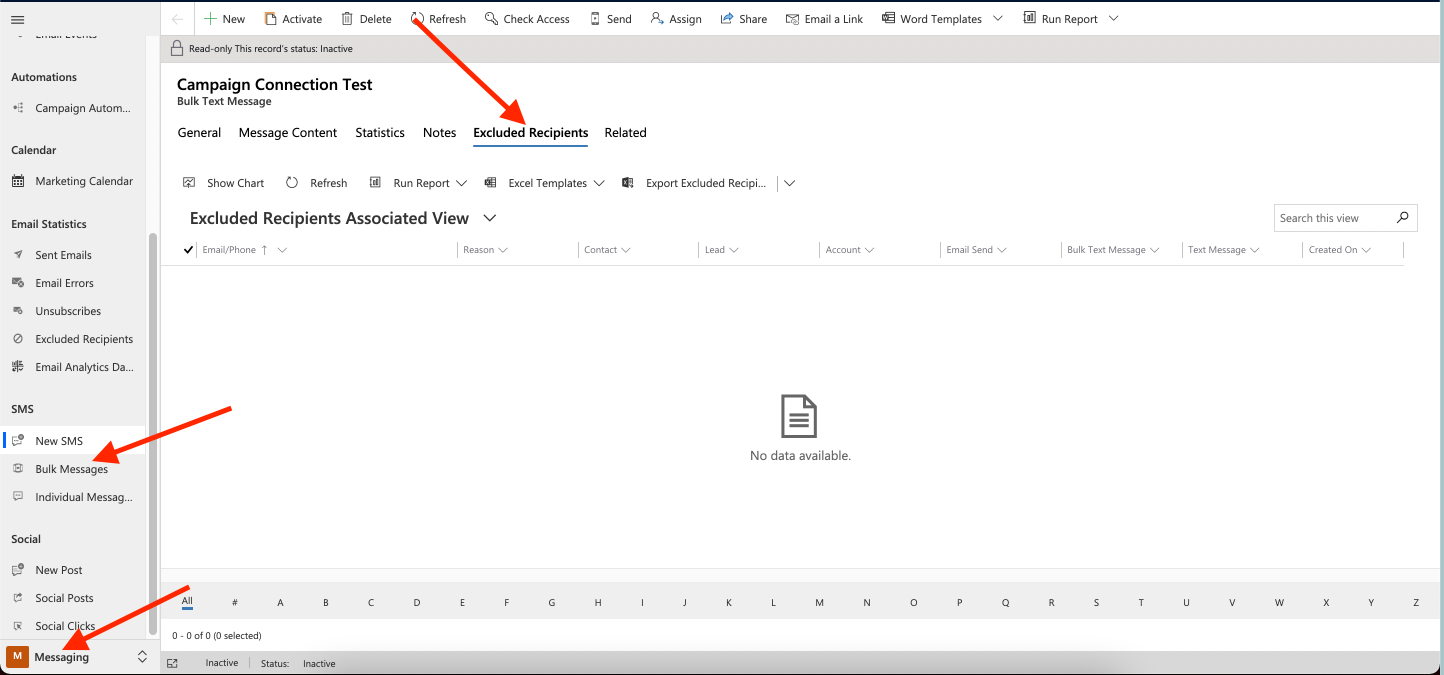Screen dimensions: 1444x675
Task: Click the Share command
Action: pyautogui.click(x=744, y=19)
